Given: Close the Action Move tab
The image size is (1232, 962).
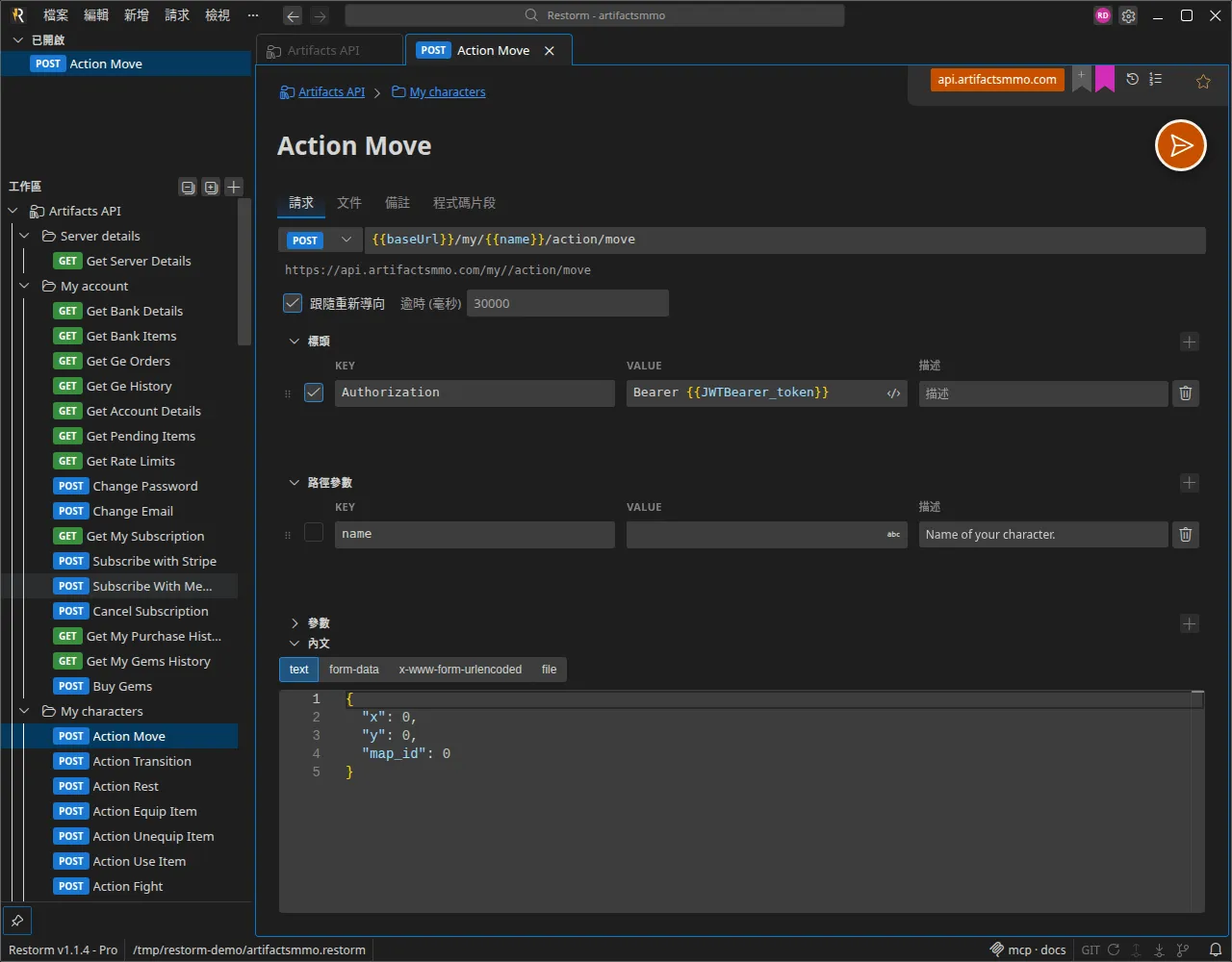Looking at the screenshot, I should (550, 50).
